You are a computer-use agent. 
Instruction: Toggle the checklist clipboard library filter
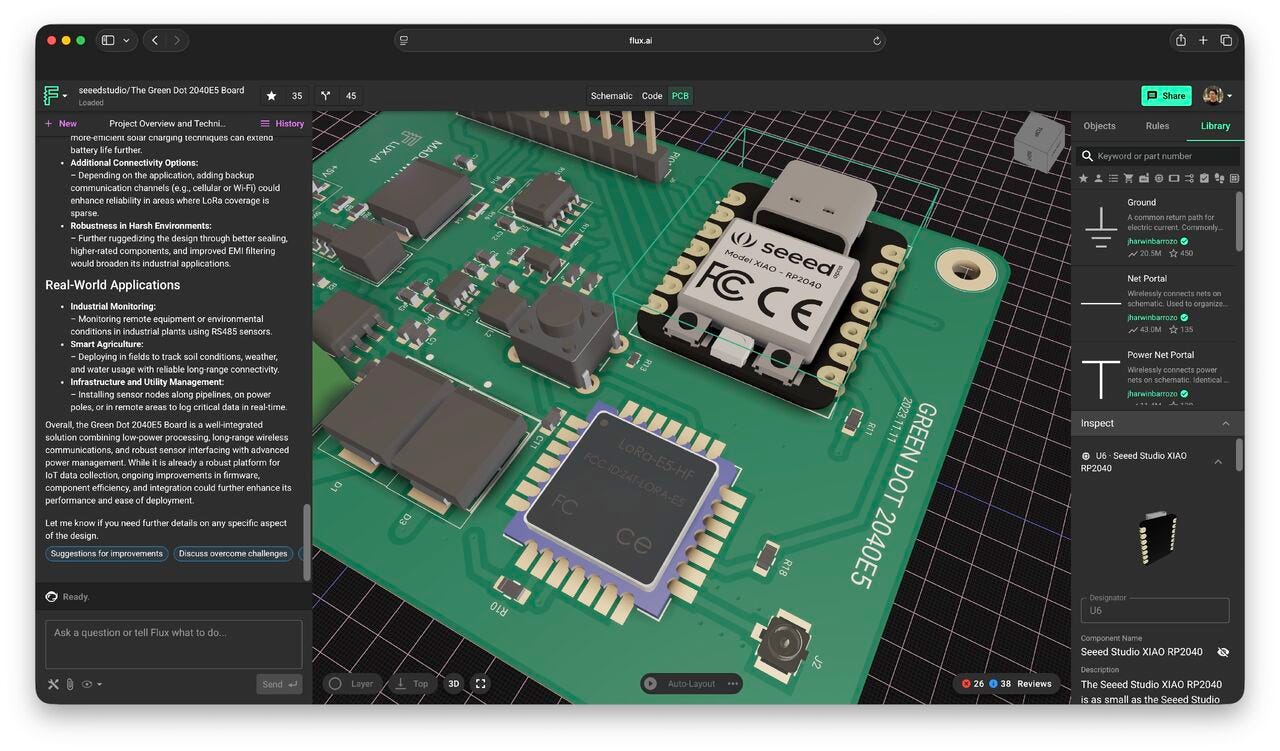tap(1204, 178)
